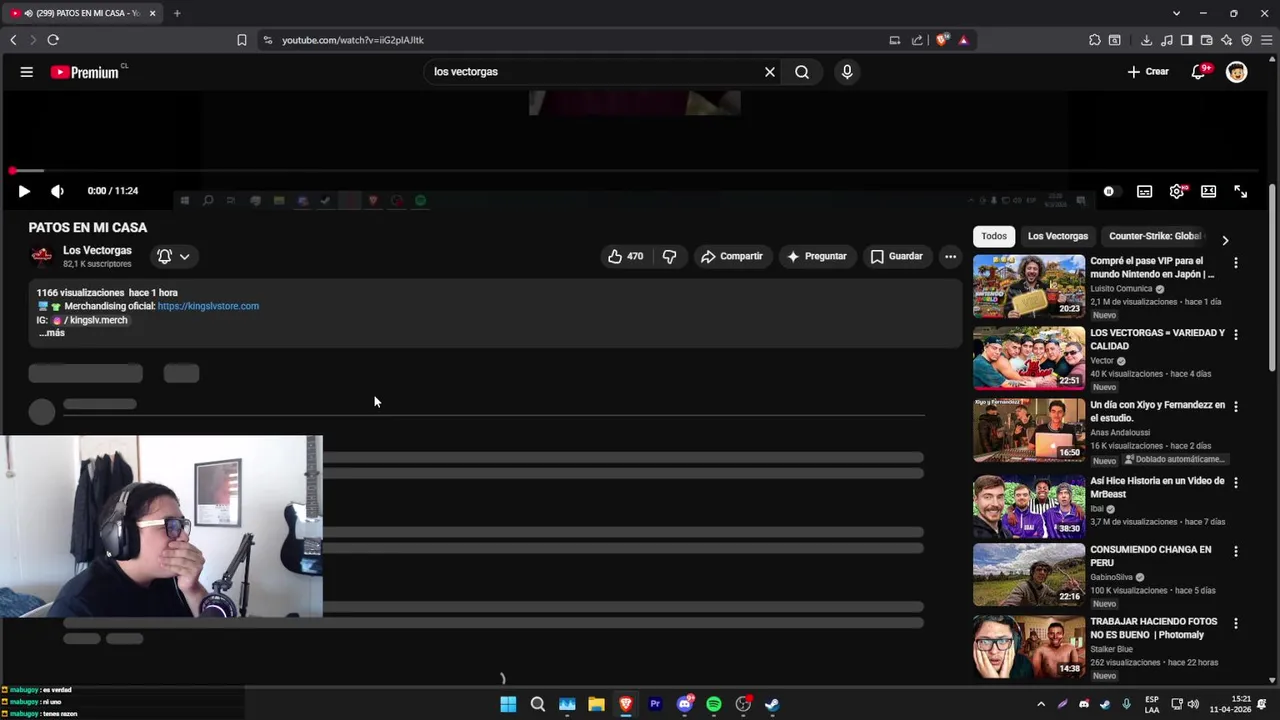This screenshot has height=720, width=1280.
Task: Open the Crear menu
Action: [x=1148, y=72]
